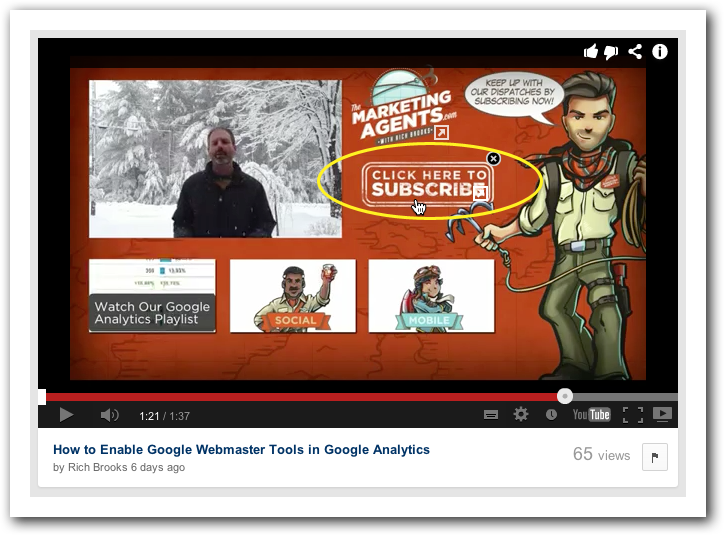Click the thumbs down dislike icon
The width and height of the screenshot is (724, 535).
[611, 52]
